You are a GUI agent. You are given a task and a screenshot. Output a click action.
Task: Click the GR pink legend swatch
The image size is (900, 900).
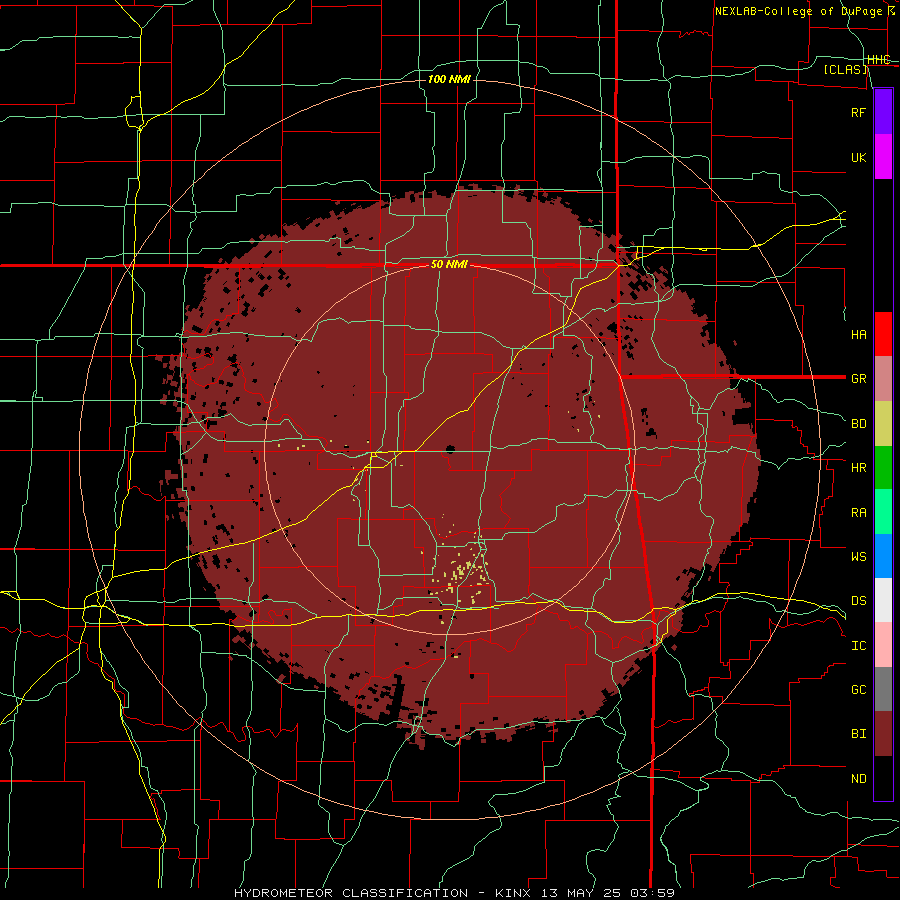point(883,378)
